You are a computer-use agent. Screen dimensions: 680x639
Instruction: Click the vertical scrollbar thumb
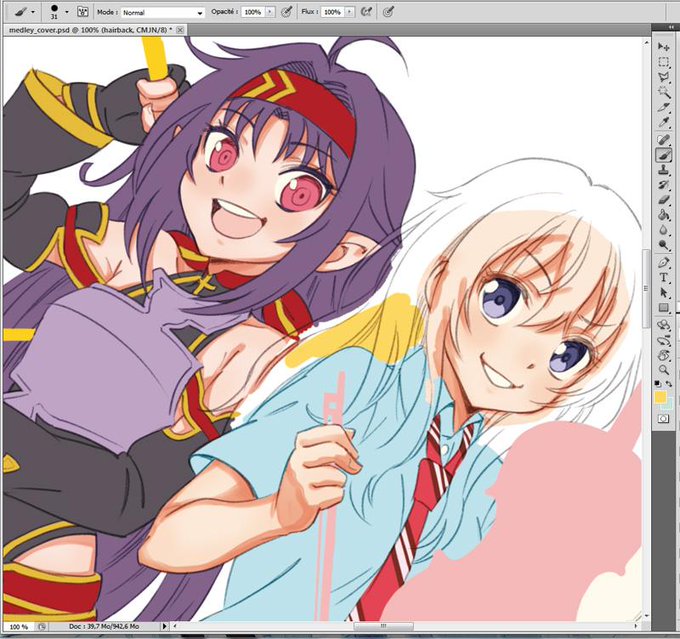(x=646, y=288)
